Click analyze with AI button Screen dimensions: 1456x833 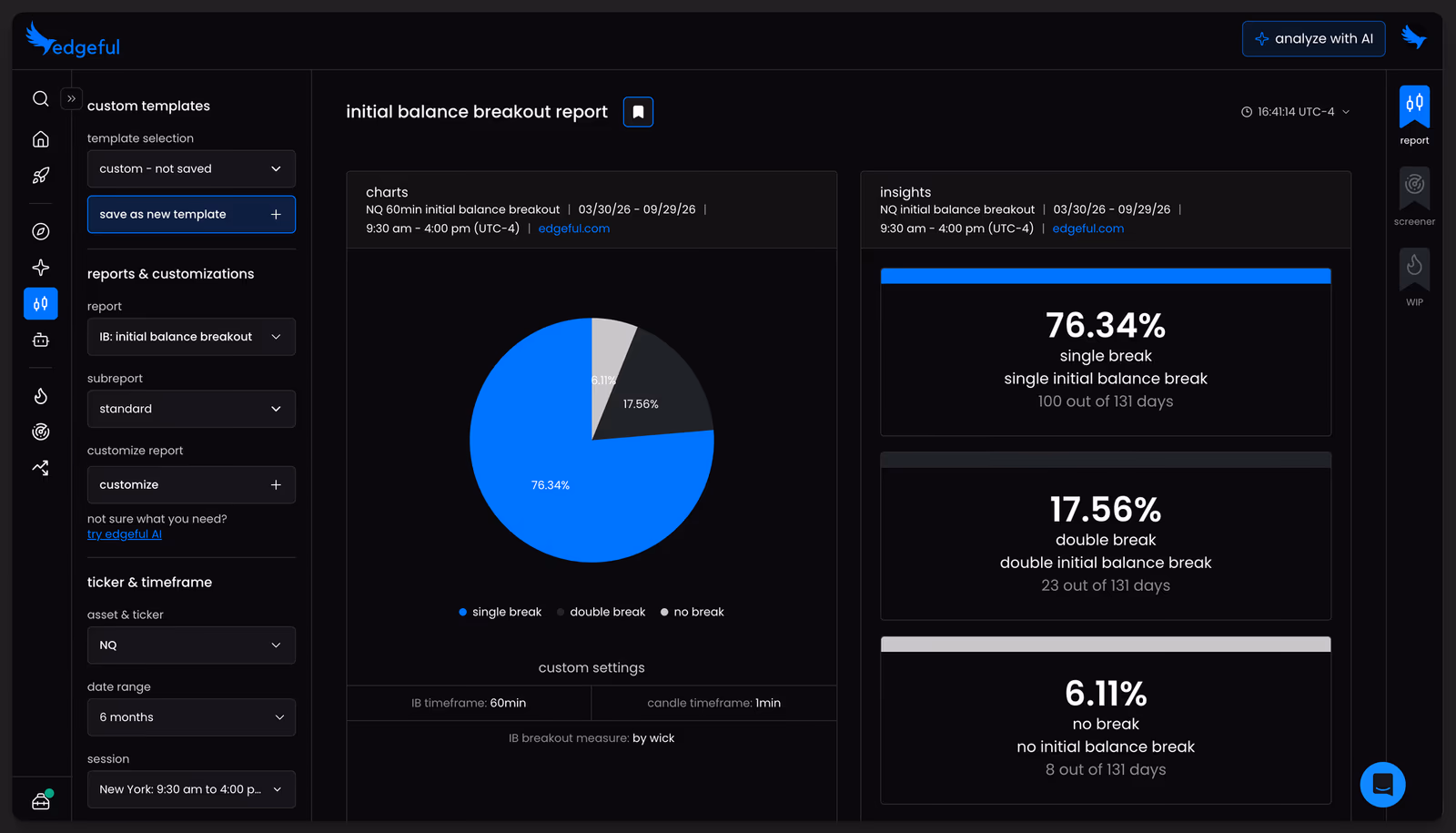1314,38
